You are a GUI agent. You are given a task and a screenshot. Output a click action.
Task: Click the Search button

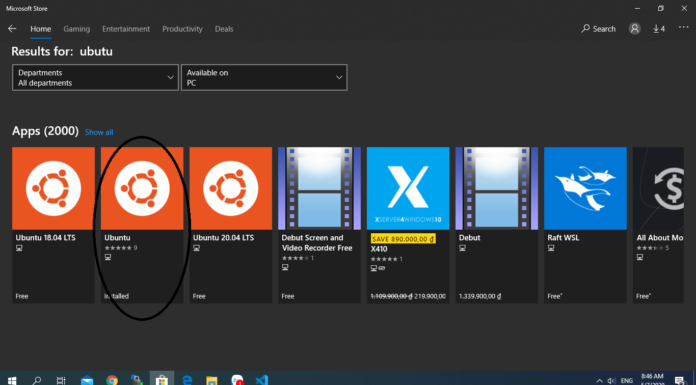(x=598, y=29)
